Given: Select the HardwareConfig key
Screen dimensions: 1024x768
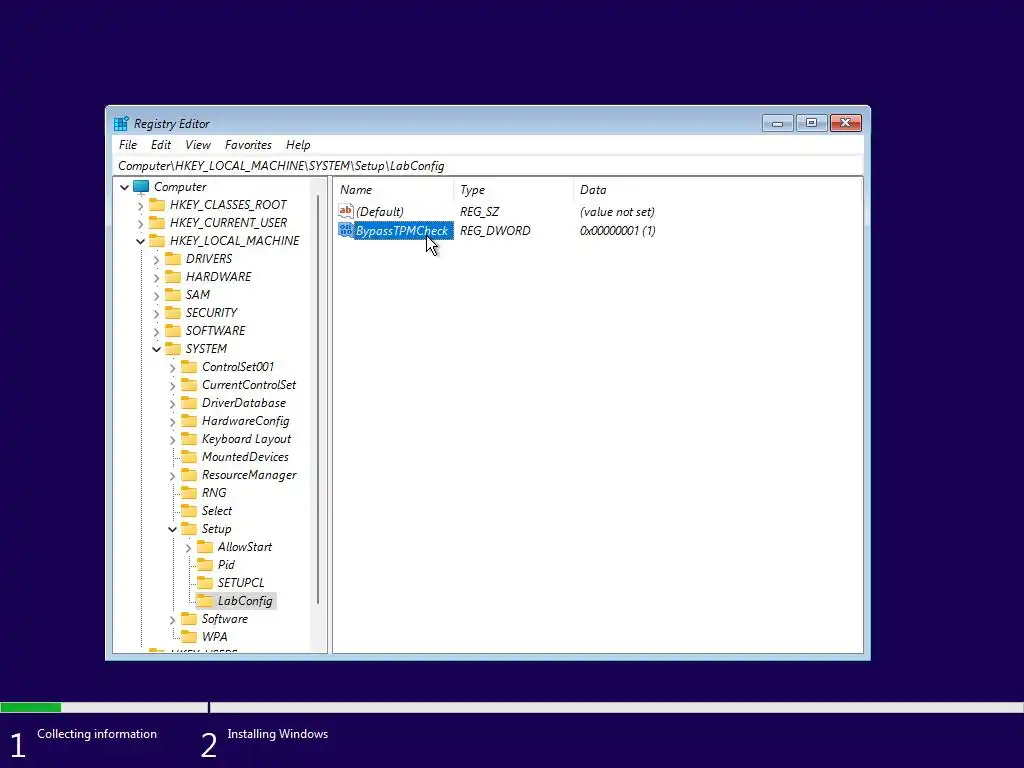Looking at the screenshot, I should [x=246, y=421].
